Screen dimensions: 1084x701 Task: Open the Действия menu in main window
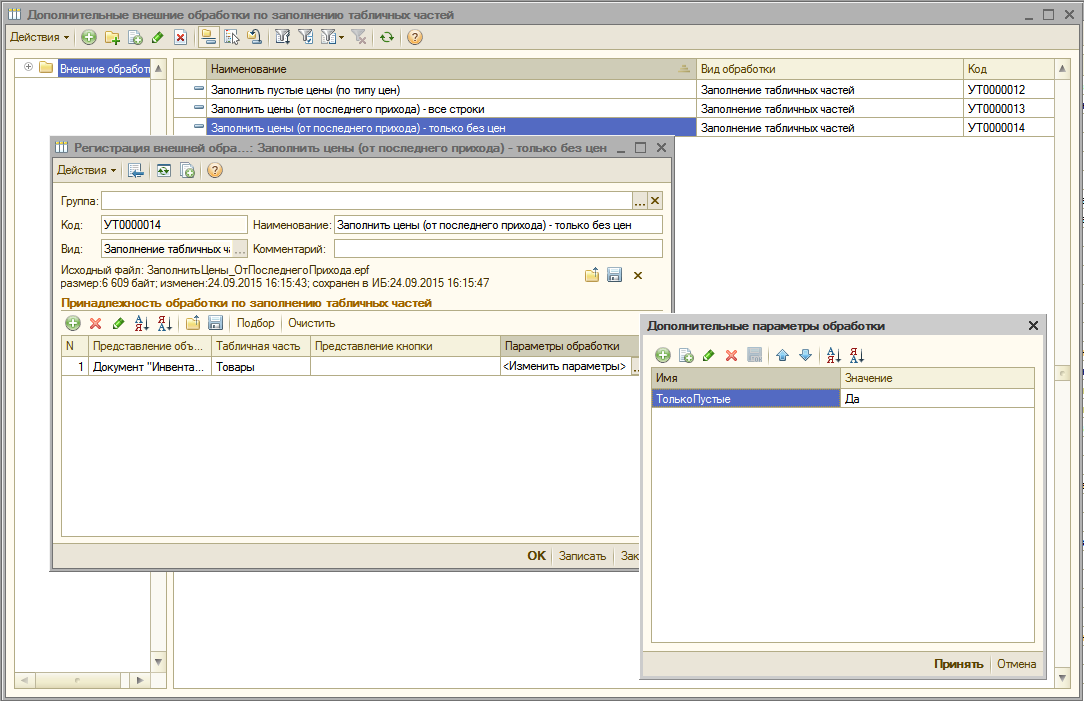coord(39,37)
